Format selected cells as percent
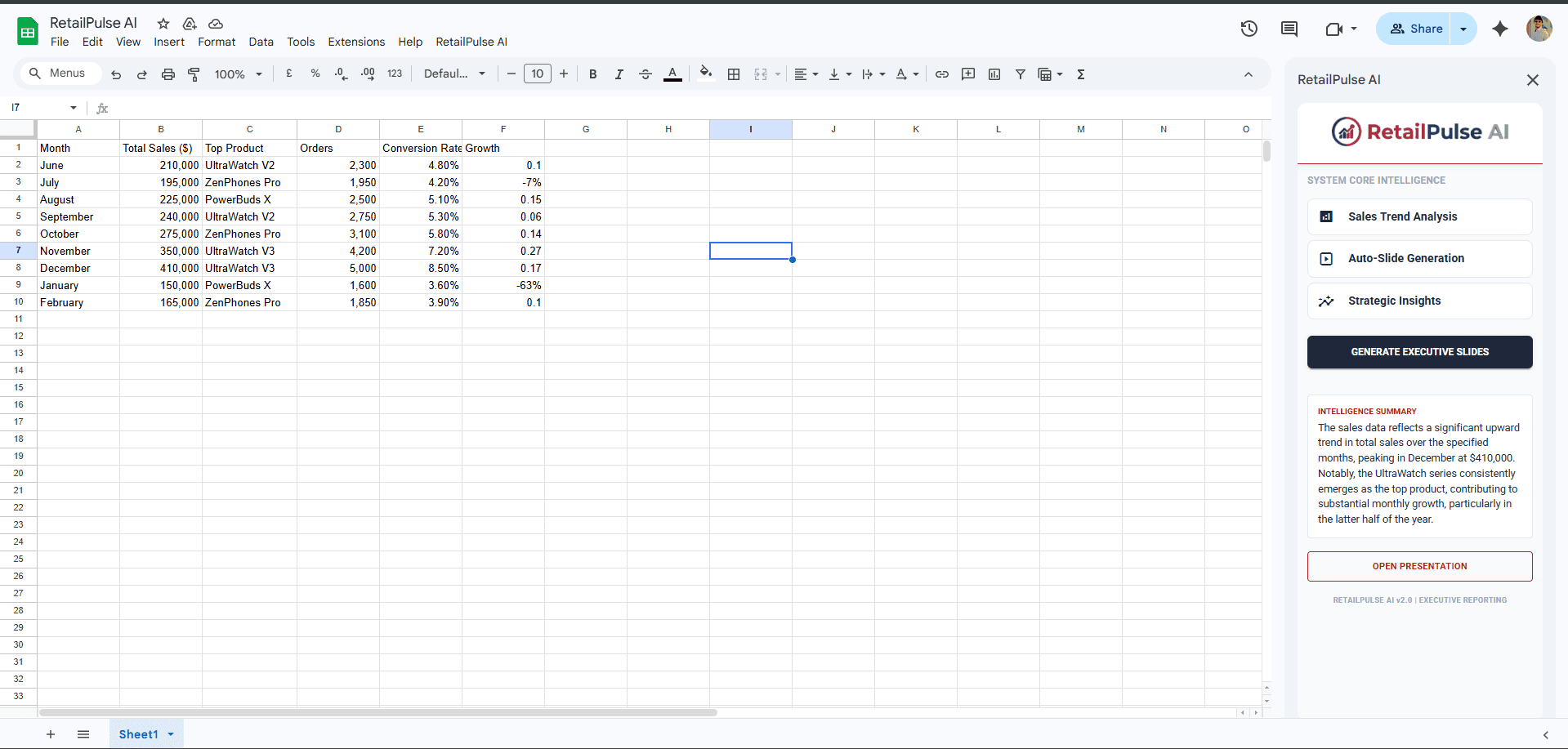 click(315, 74)
